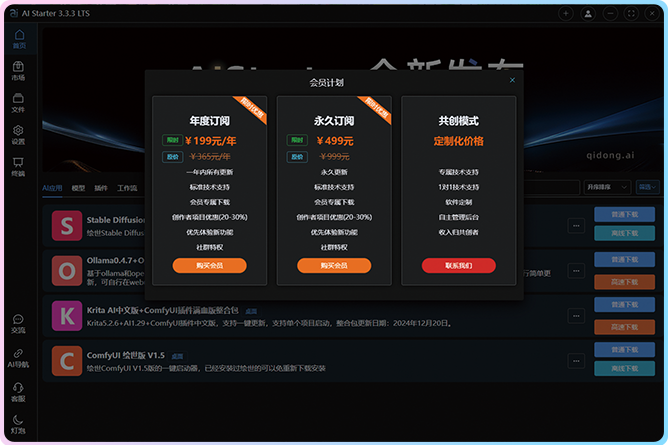
Task: Close the 会员计划 membership dialog
Action: [512, 80]
